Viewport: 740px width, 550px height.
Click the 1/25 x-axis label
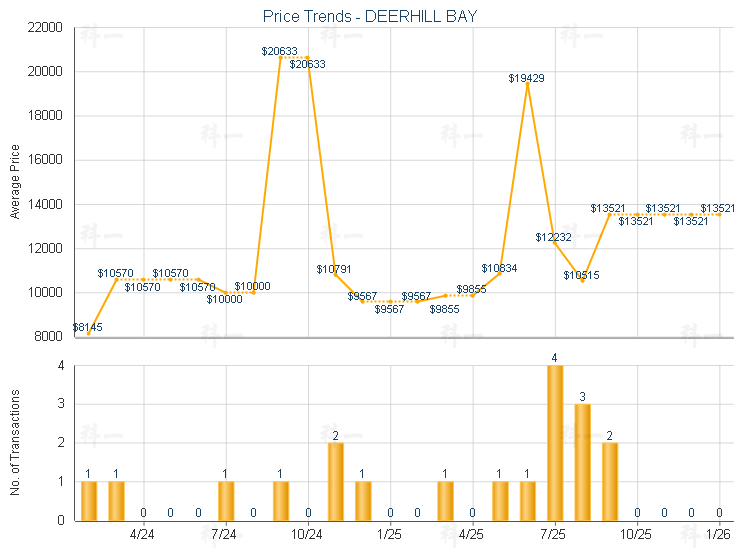tap(390, 535)
